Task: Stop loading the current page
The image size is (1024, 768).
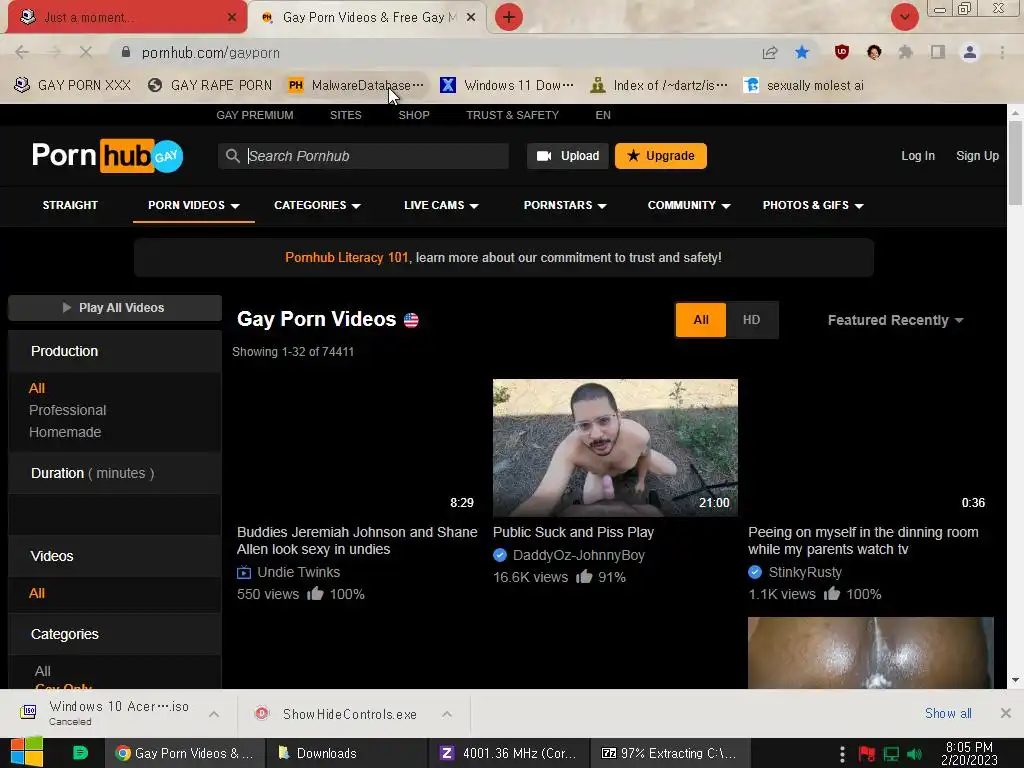Action: pyautogui.click(x=86, y=52)
